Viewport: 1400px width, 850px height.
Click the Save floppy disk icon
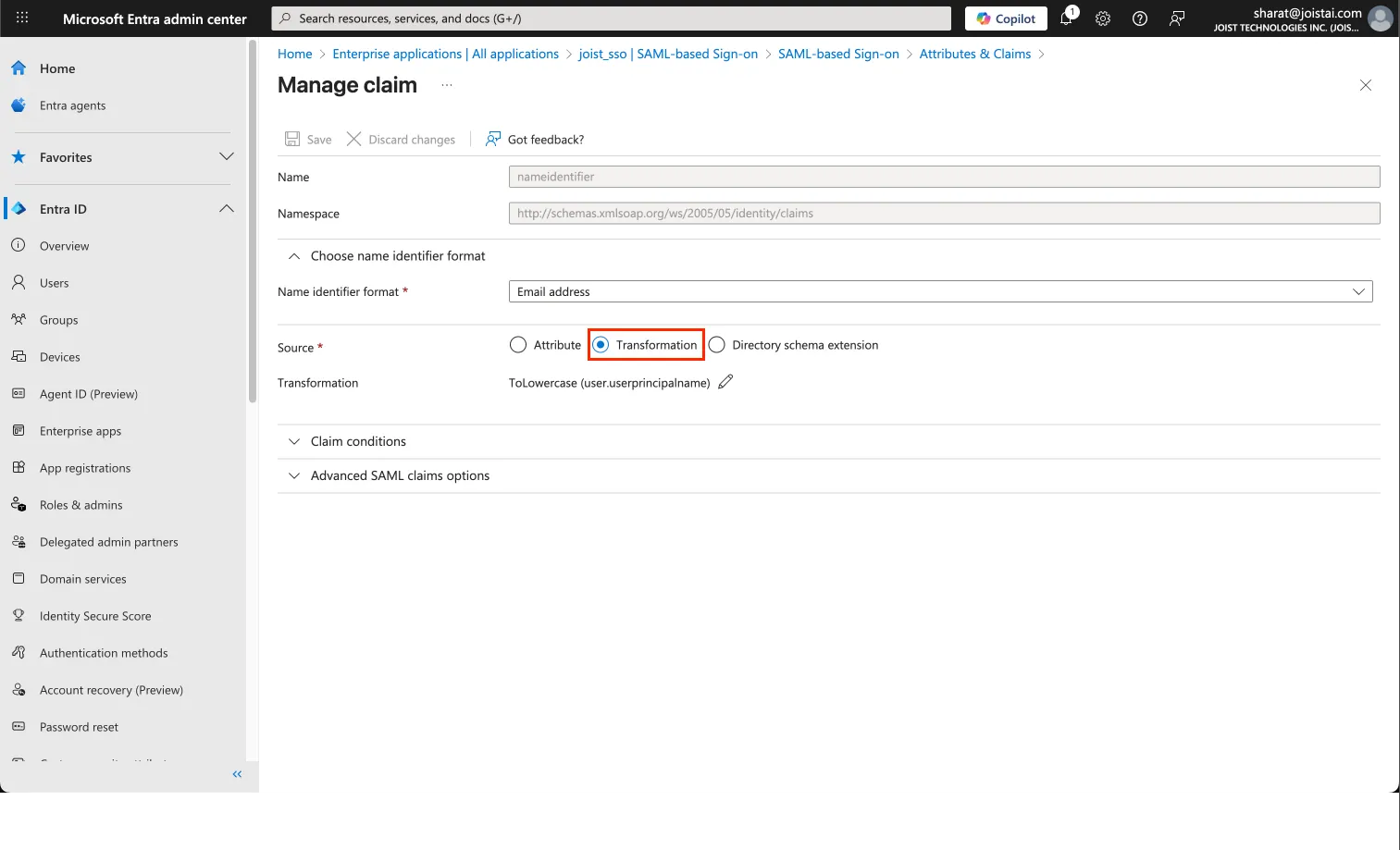point(292,139)
